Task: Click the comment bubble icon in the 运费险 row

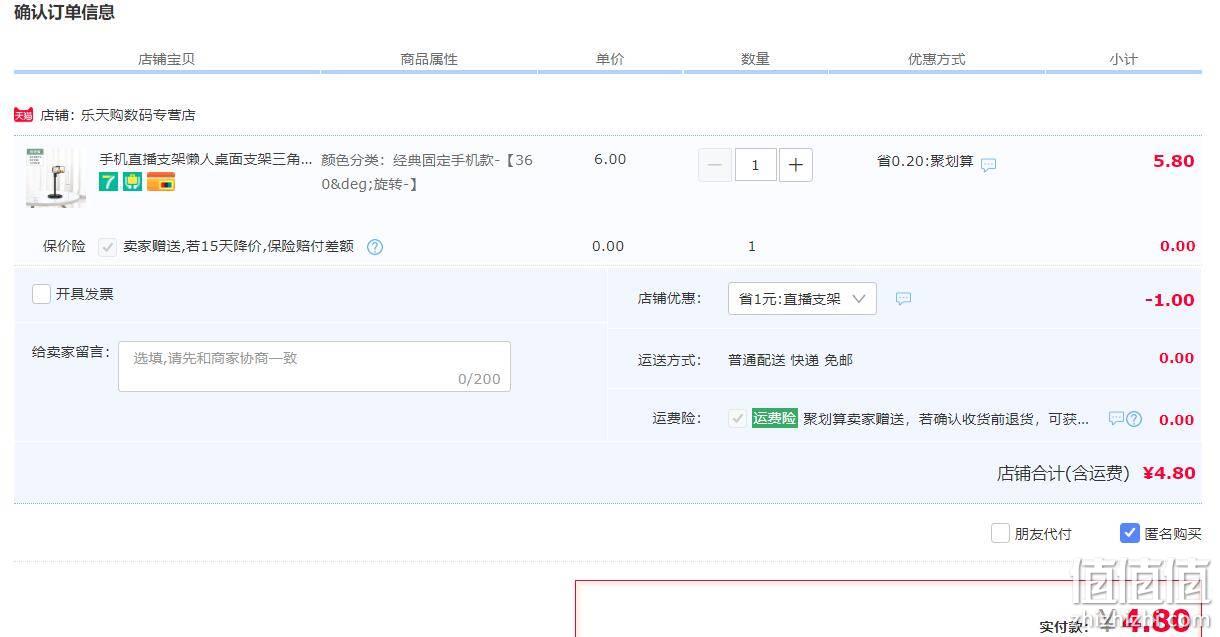Action: (x=1116, y=419)
